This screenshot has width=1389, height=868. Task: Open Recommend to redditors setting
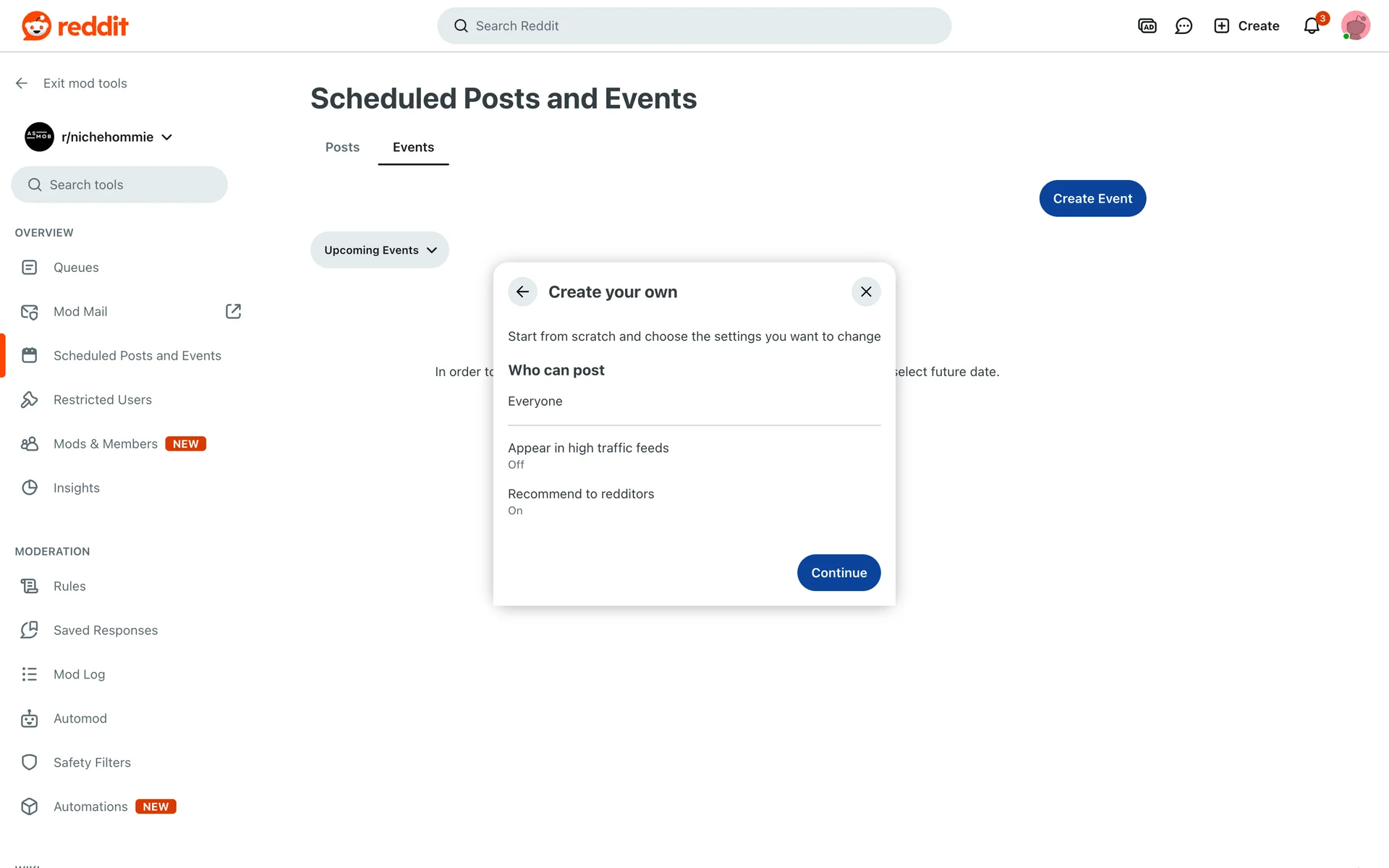pyautogui.click(x=581, y=501)
